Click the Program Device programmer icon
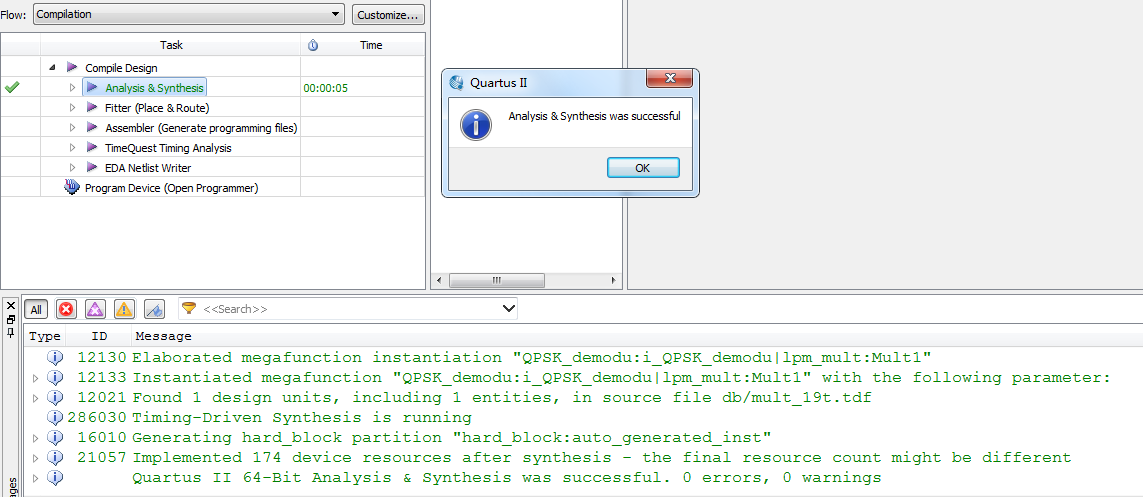1143x497 pixels. tap(72, 187)
